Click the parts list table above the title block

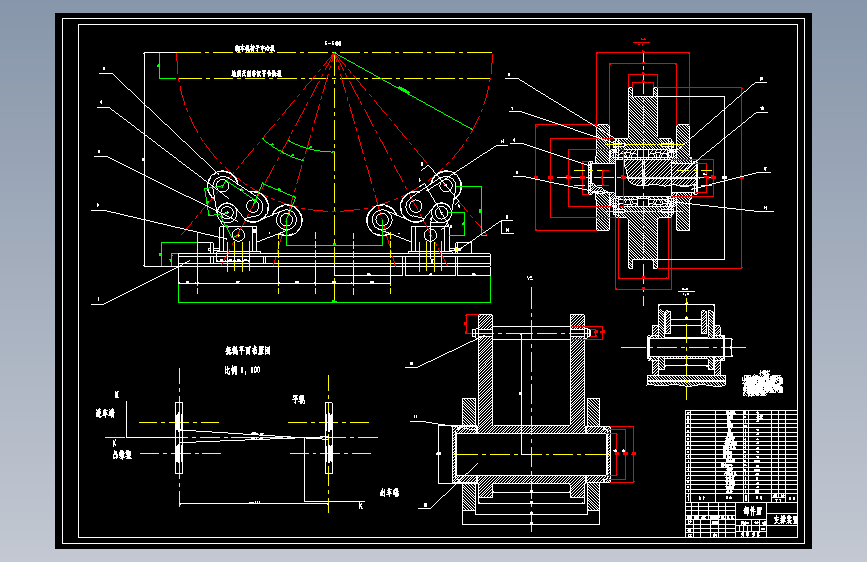tap(741, 456)
